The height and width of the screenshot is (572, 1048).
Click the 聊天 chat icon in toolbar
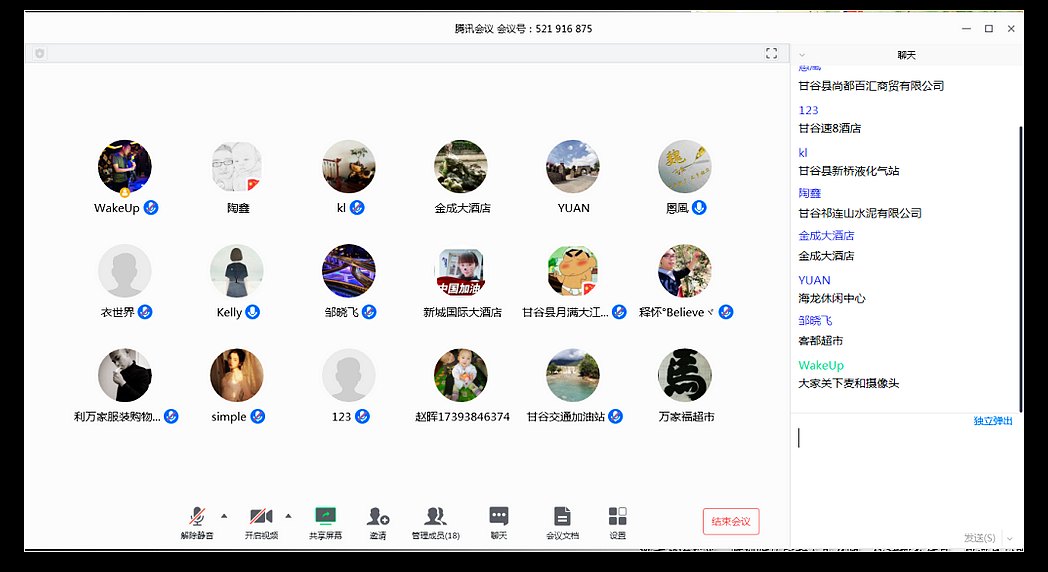(498, 517)
